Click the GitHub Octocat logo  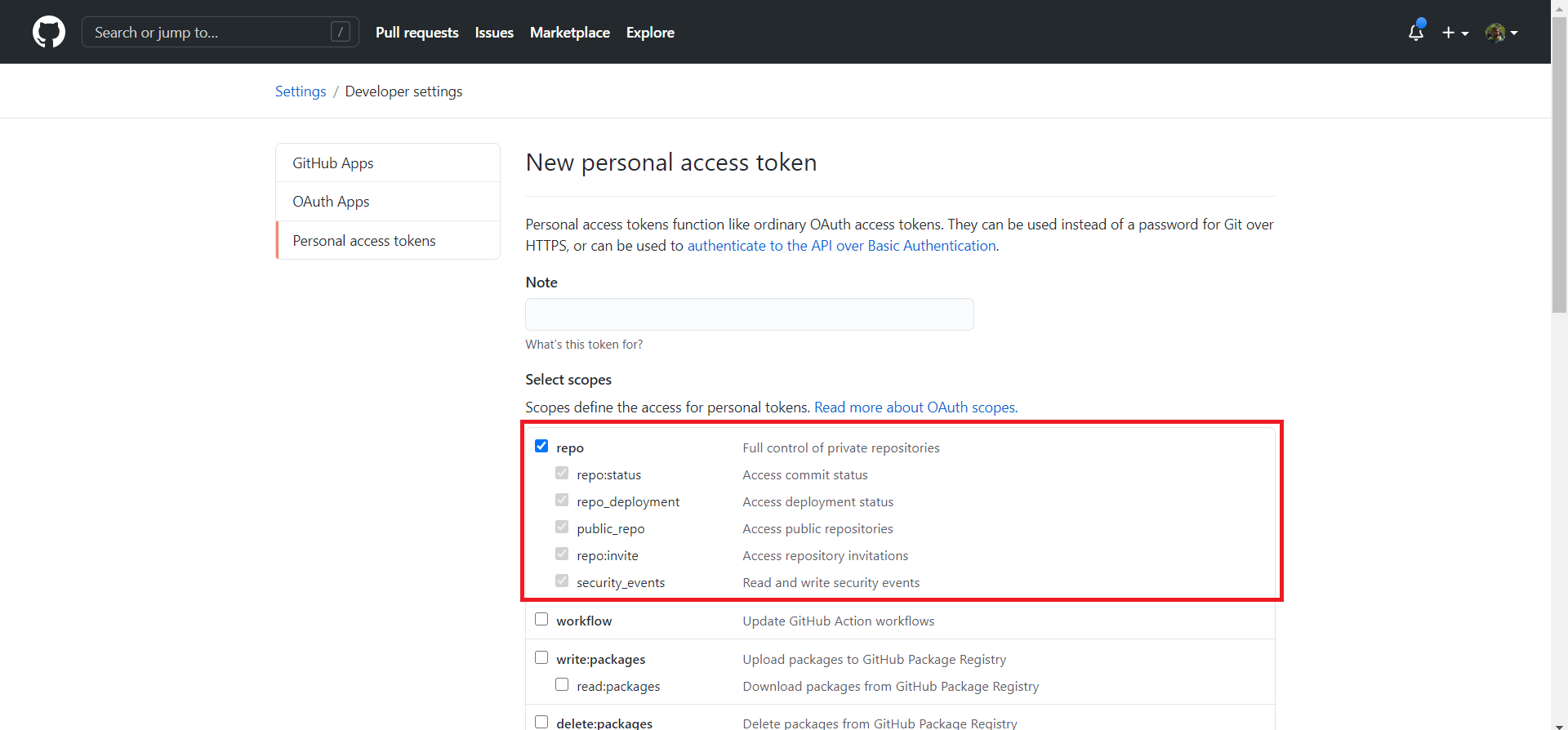coord(49,32)
